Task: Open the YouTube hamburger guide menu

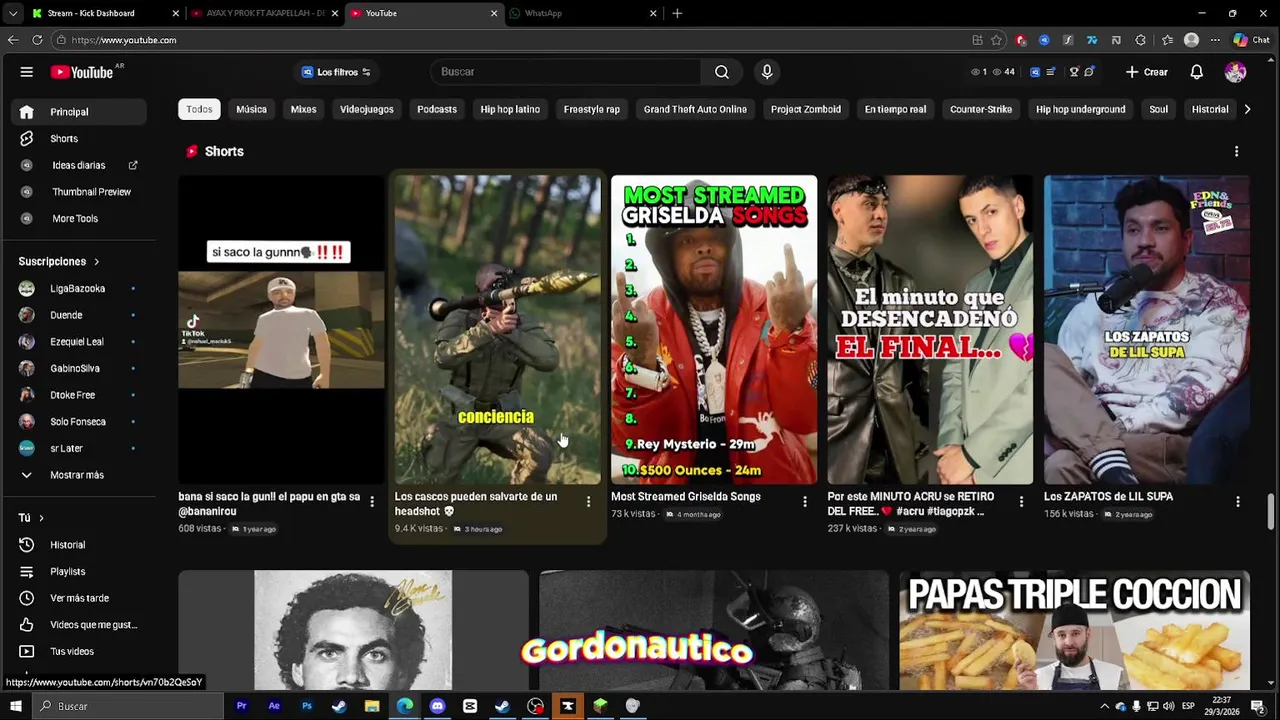Action: (27, 72)
